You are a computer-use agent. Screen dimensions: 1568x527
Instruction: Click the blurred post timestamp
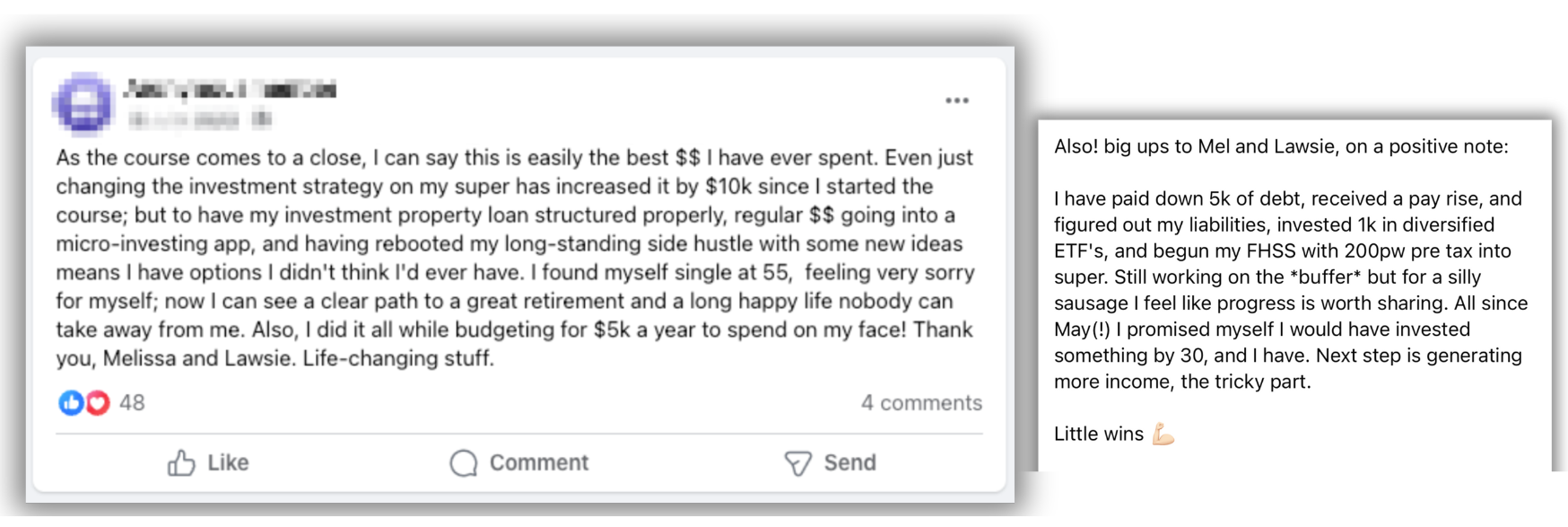[x=197, y=119]
